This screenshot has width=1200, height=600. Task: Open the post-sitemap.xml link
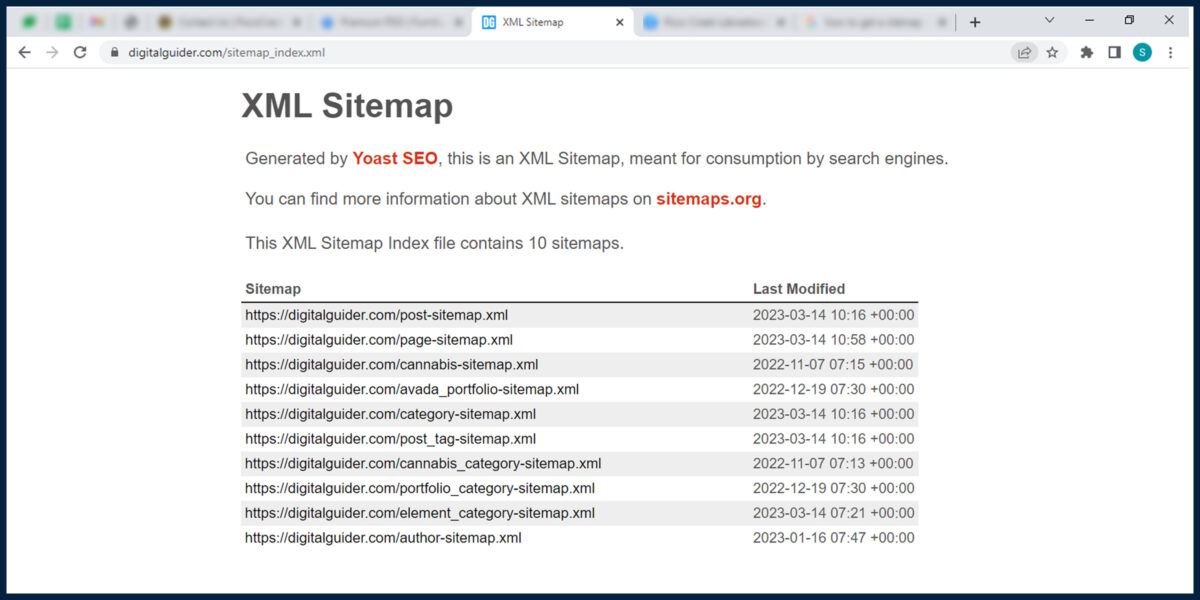click(x=375, y=314)
